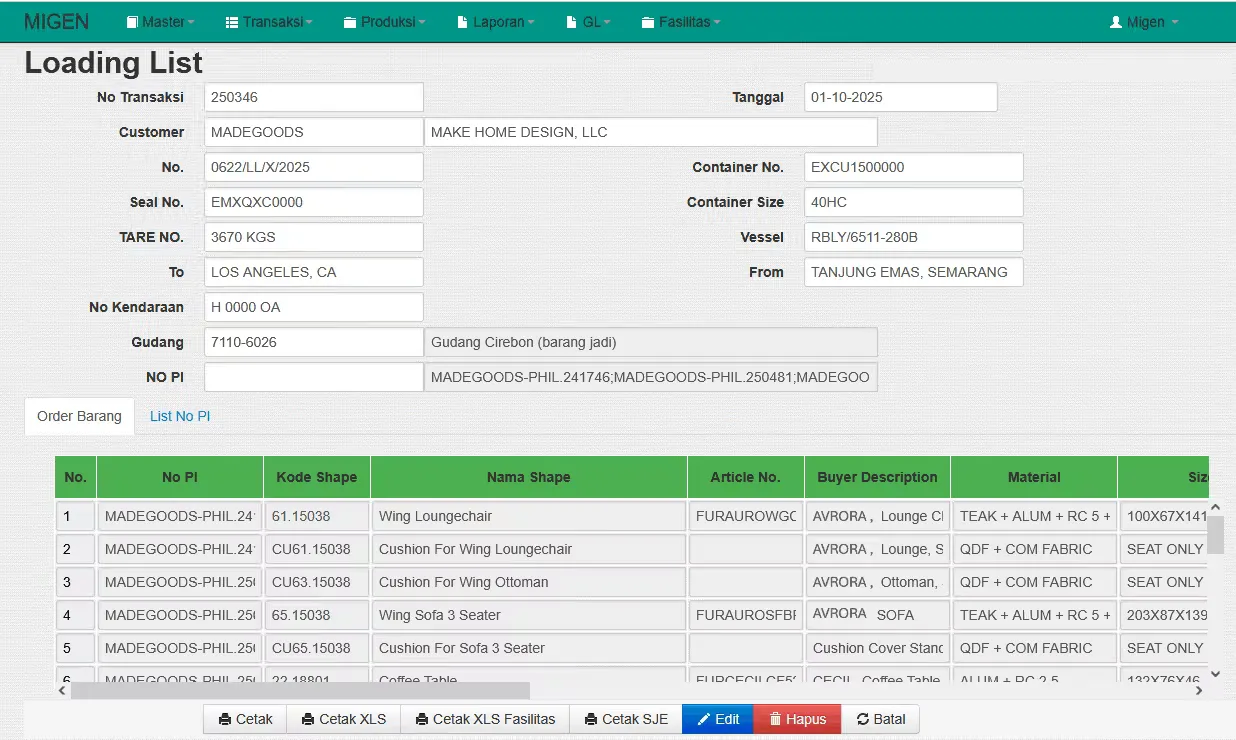Screen dimensions: 1236x740
Task: Expand the Laporan dropdown menu
Action: tap(495, 22)
